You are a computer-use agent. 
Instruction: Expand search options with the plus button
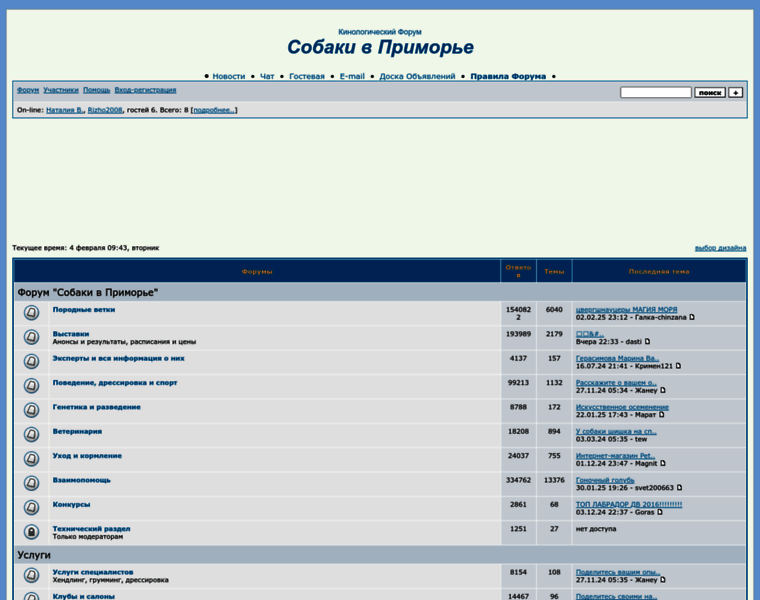pos(735,92)
